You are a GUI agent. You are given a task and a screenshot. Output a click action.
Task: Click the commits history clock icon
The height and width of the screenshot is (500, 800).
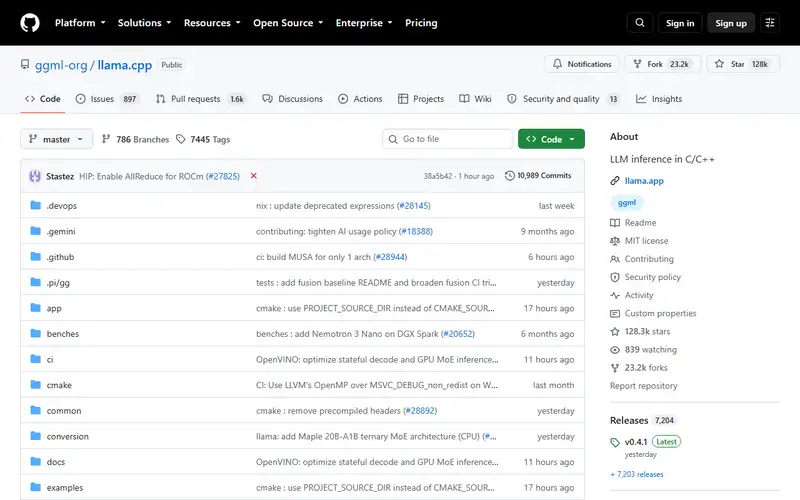coord(509,176)
